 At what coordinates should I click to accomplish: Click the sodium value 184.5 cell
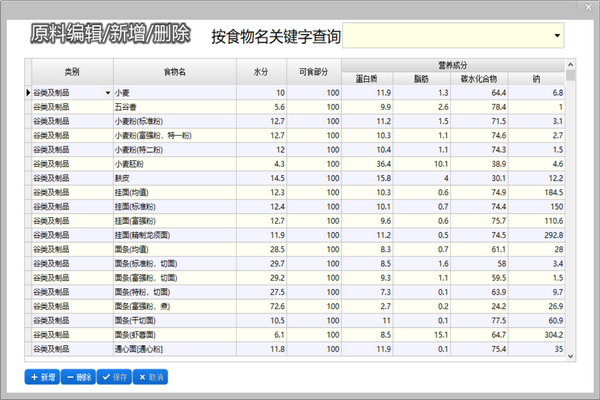coord(536,193)
